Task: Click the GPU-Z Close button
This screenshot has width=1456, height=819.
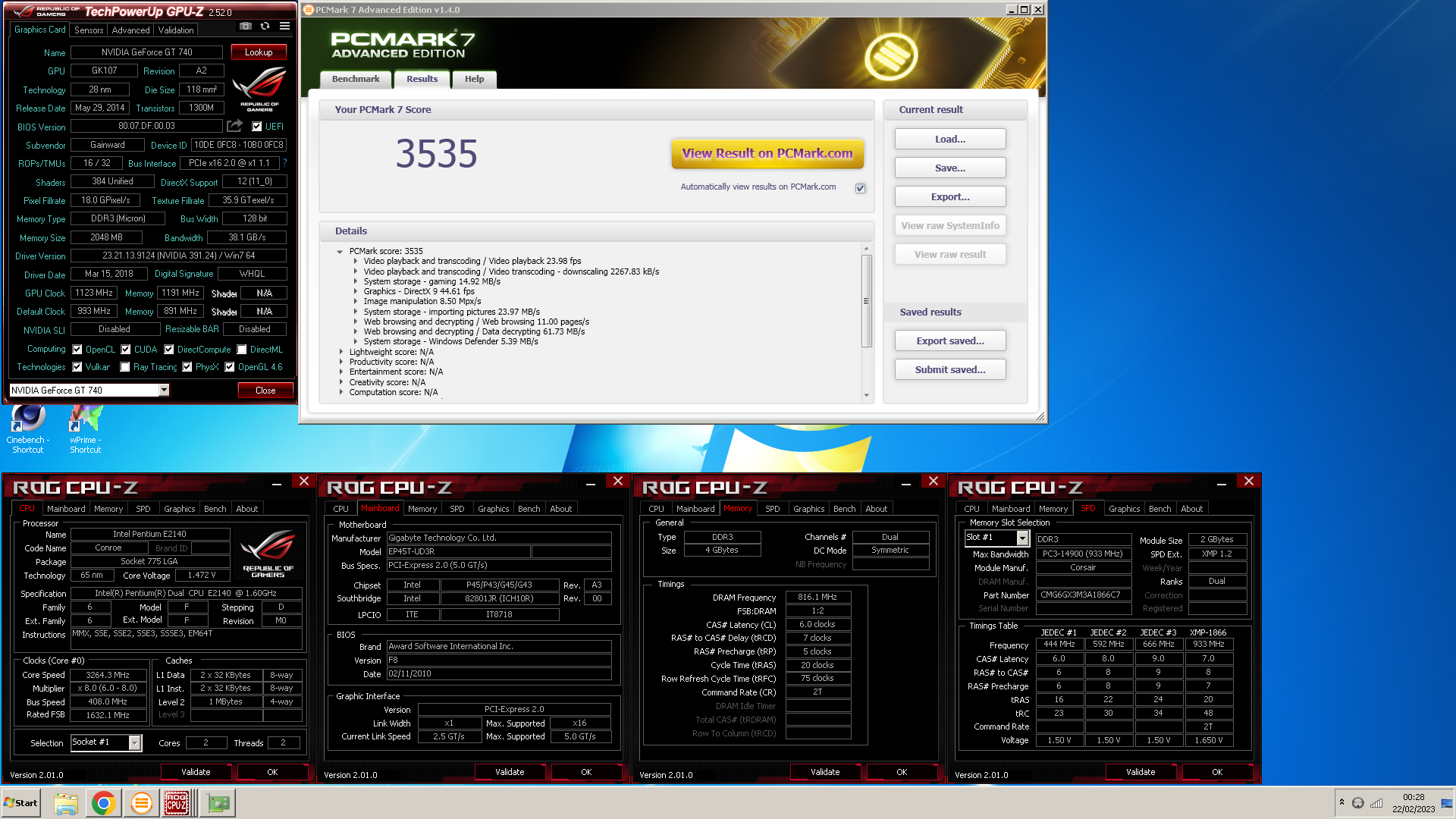Action: click(x=265, y=391)
